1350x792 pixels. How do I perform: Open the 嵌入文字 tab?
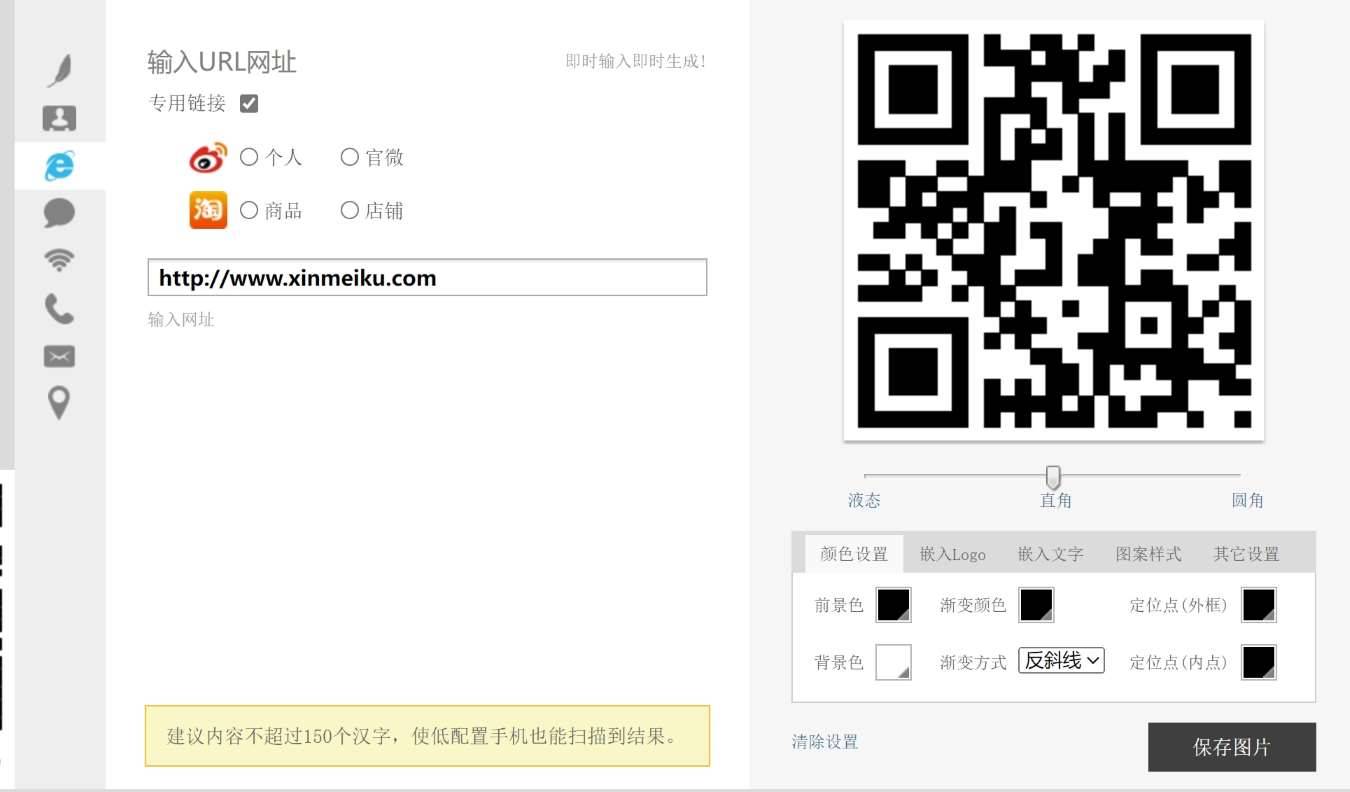pos(1050,553)
